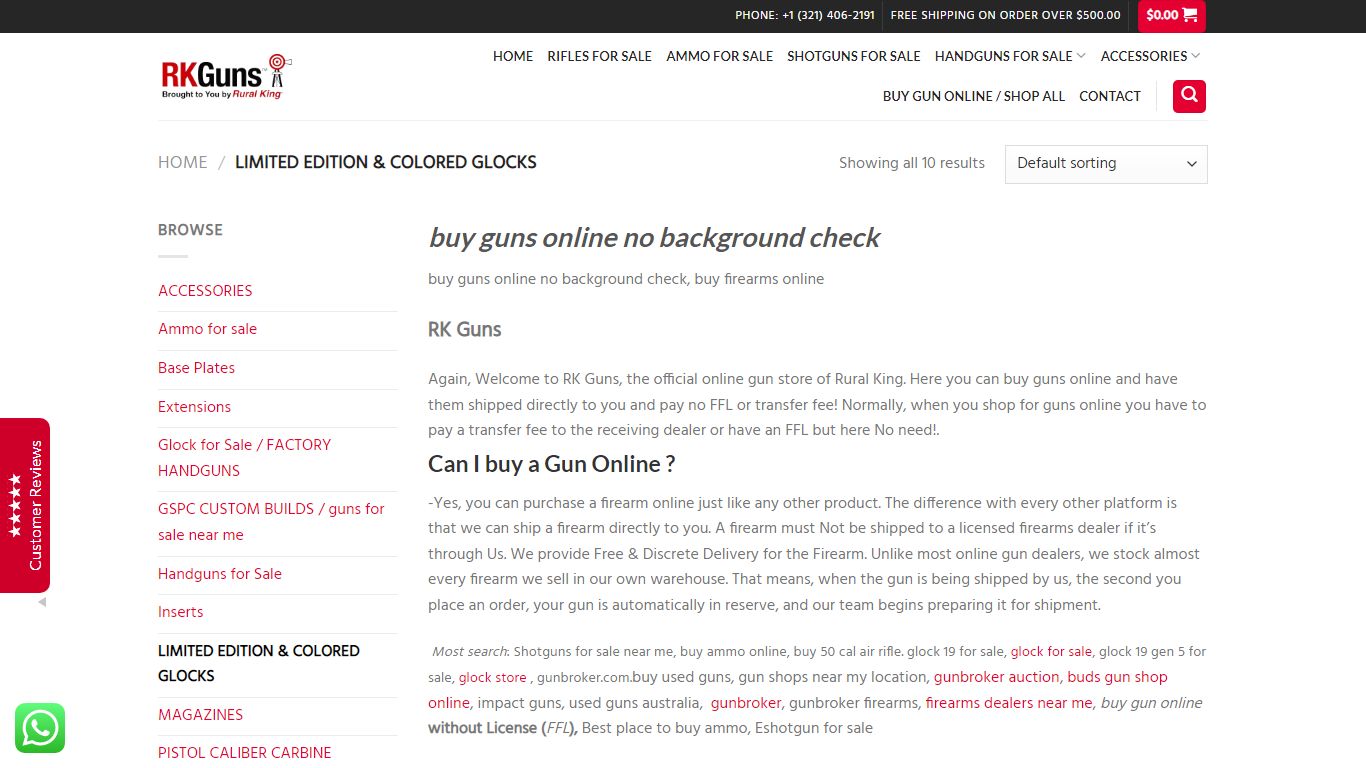The width and height of the screenshot is (1366, 768).
Task: Click the RKGuns logo
Action: 225,77
